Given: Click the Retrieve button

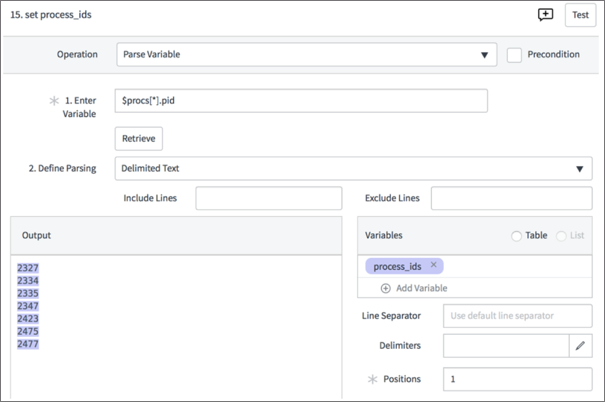Looking at the screenshot, I should (139, 139).
